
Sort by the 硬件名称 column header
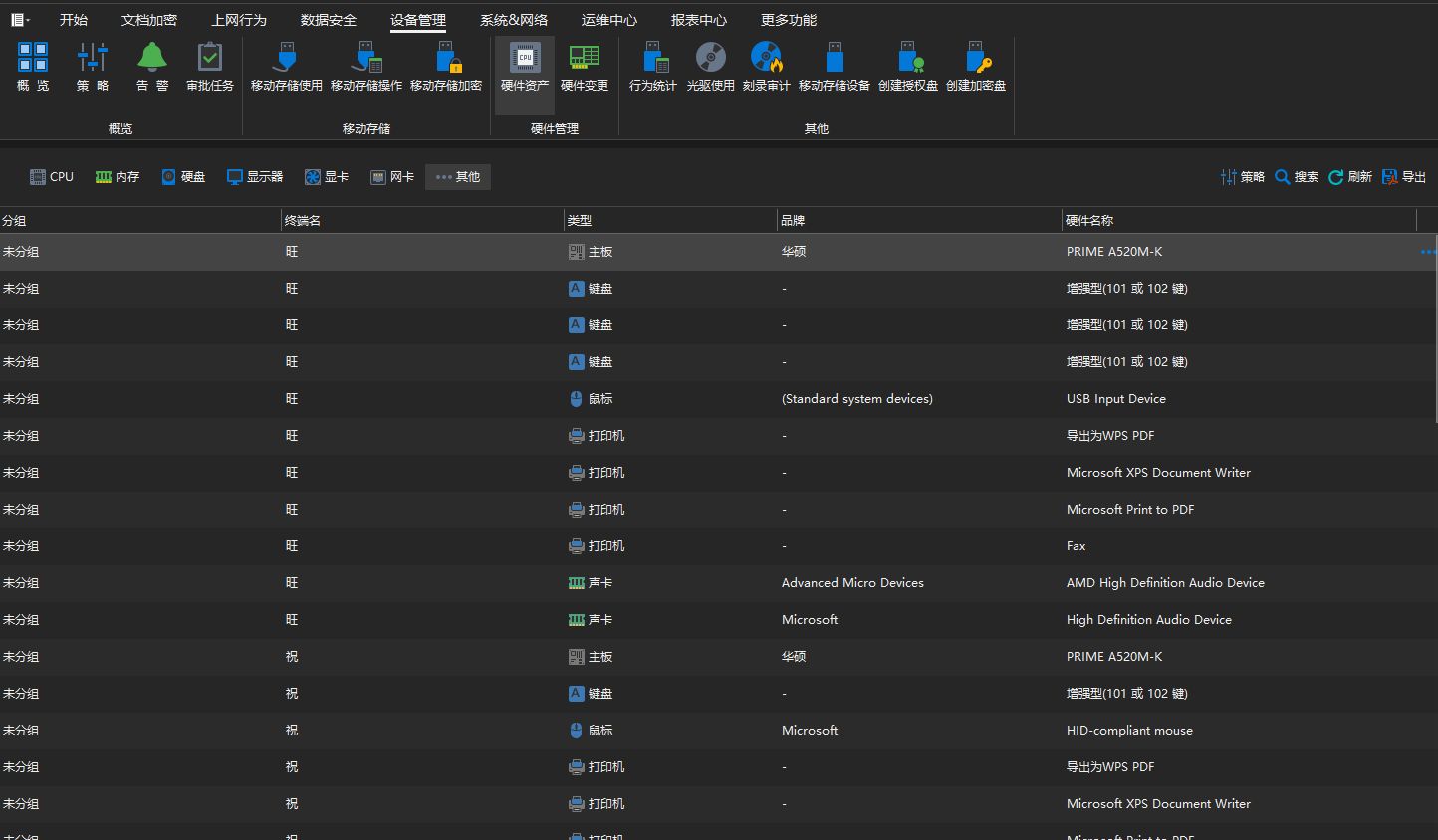click(x=1239, y=220)
